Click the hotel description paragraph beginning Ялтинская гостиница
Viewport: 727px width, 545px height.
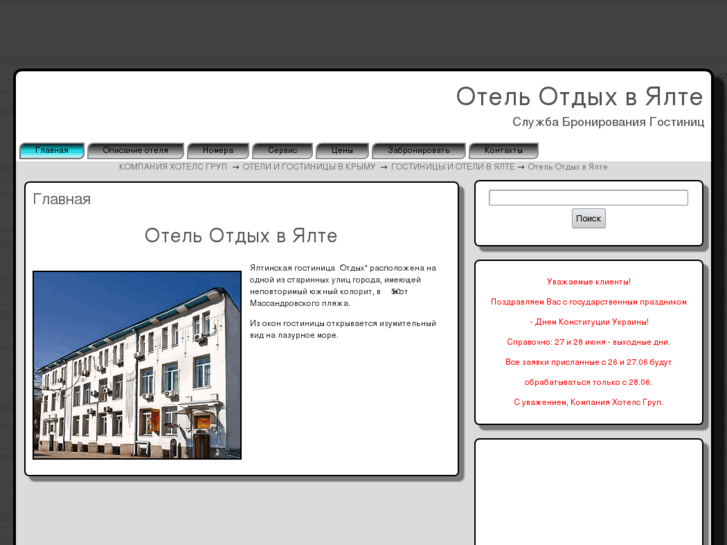point(342,285)
